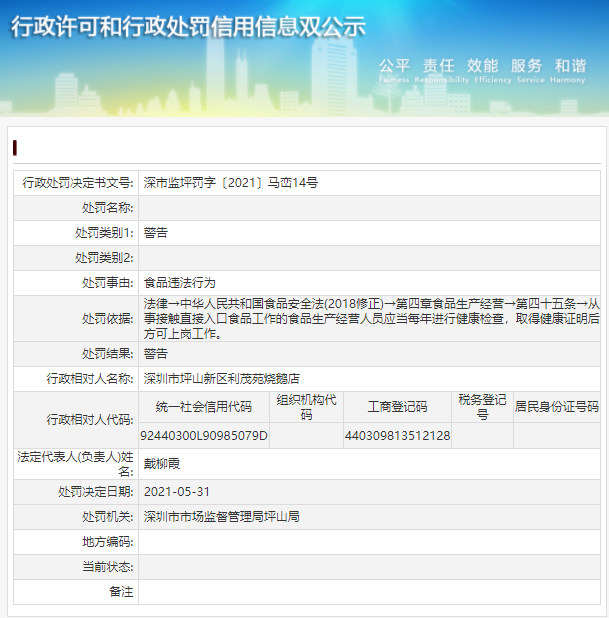Select registration number 440309813512128

click(x=397, y=436)
